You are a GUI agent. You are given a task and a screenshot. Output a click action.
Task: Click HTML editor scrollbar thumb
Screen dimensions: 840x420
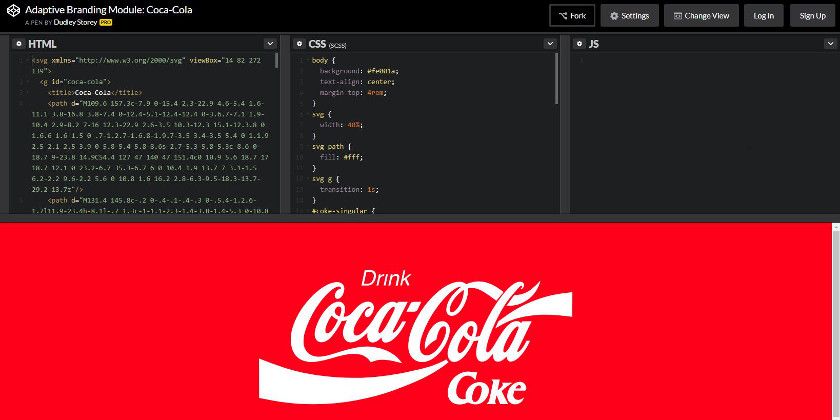276,60
